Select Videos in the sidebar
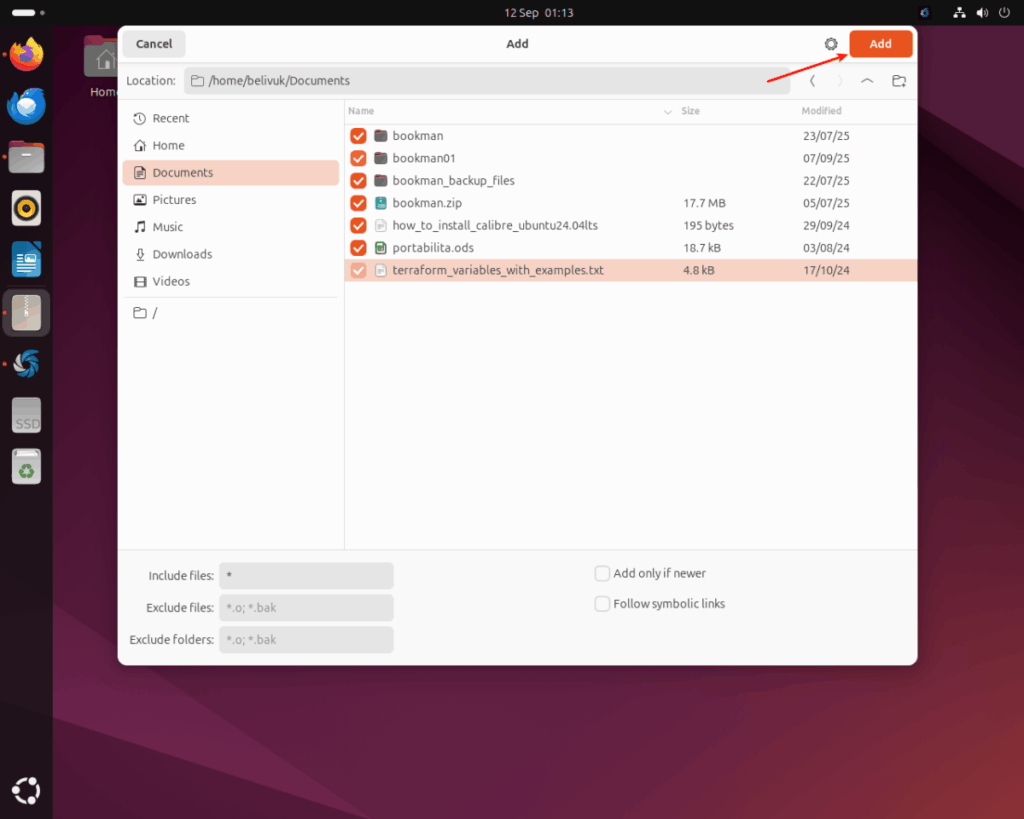 231,281
